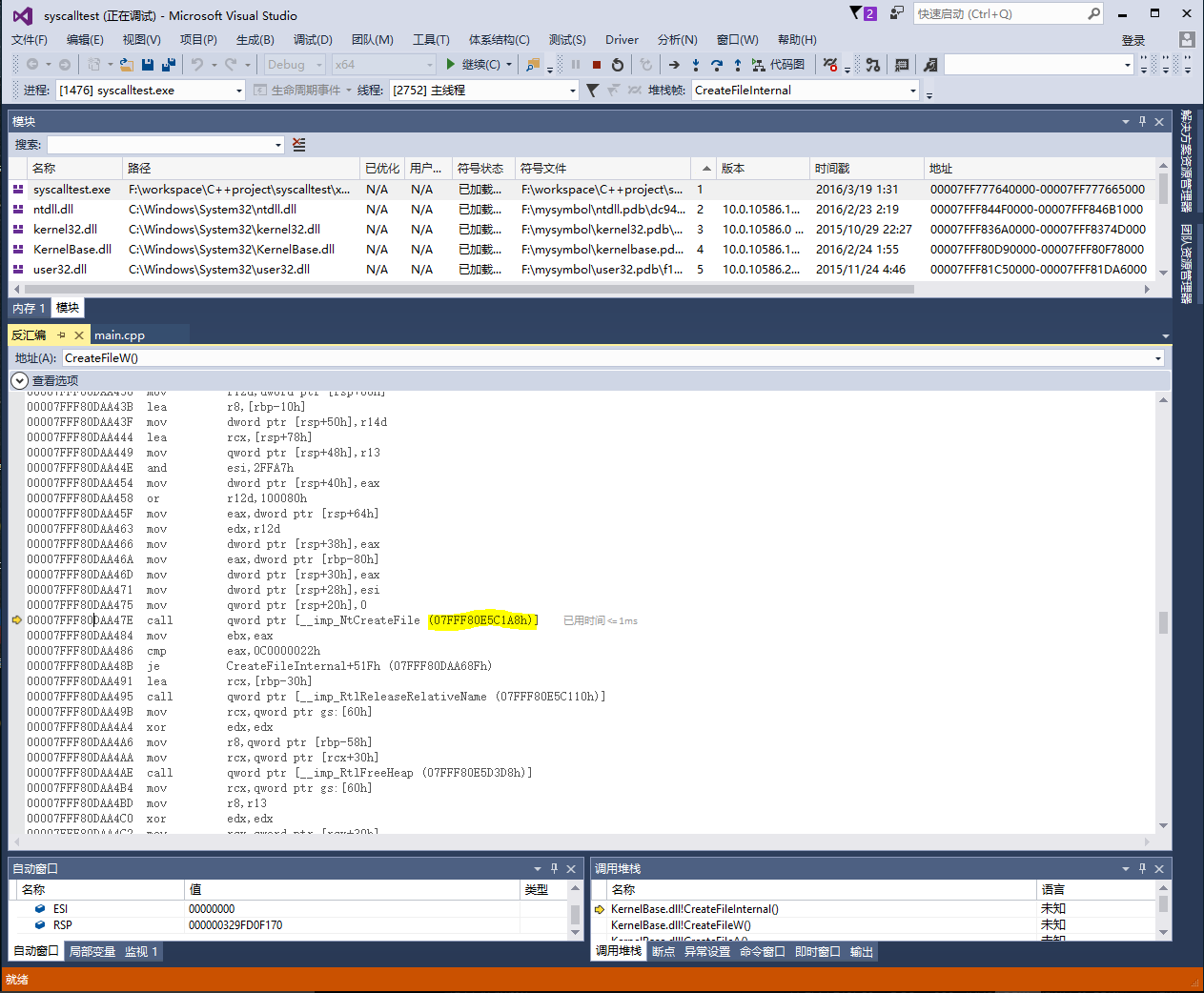Click the notifications flag icon
This screenshot has width=1204, height=993.
pyautogui.click(x=856, y=13)
